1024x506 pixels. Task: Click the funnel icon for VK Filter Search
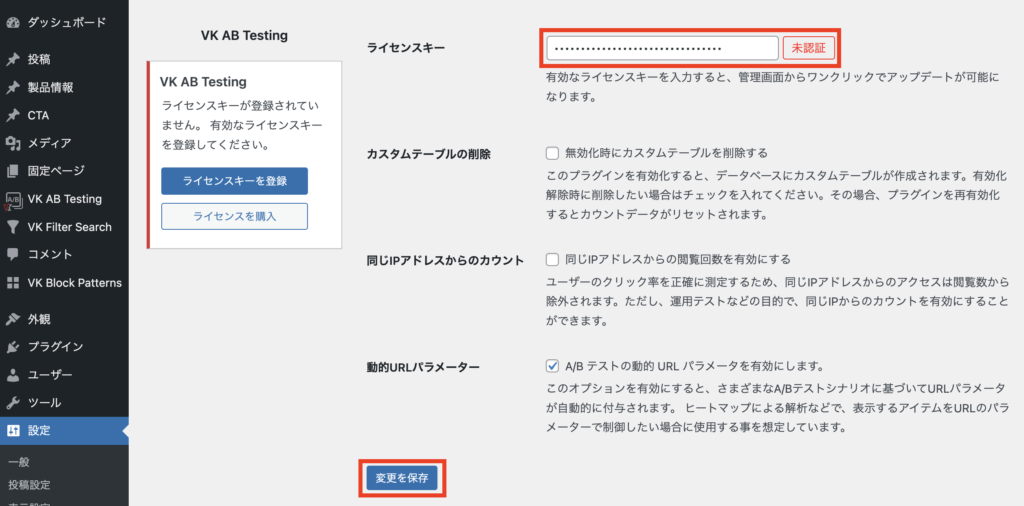click(x=13, y=227)
